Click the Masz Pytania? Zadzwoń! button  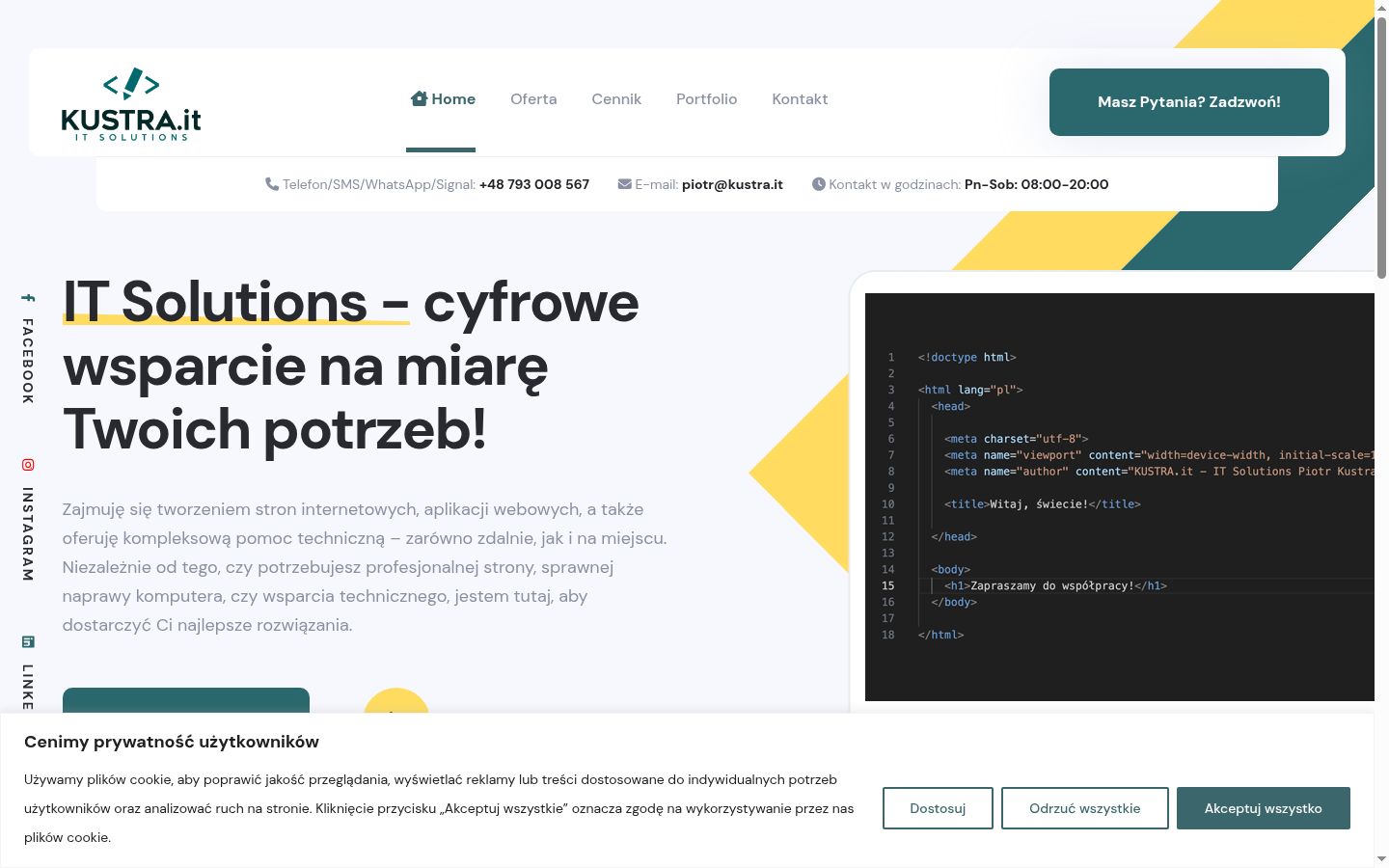coord(1189,102)
